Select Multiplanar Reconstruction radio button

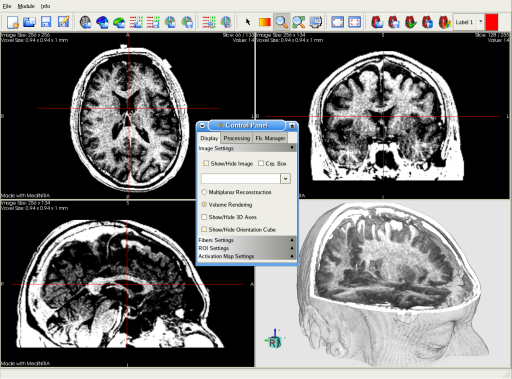204,192
